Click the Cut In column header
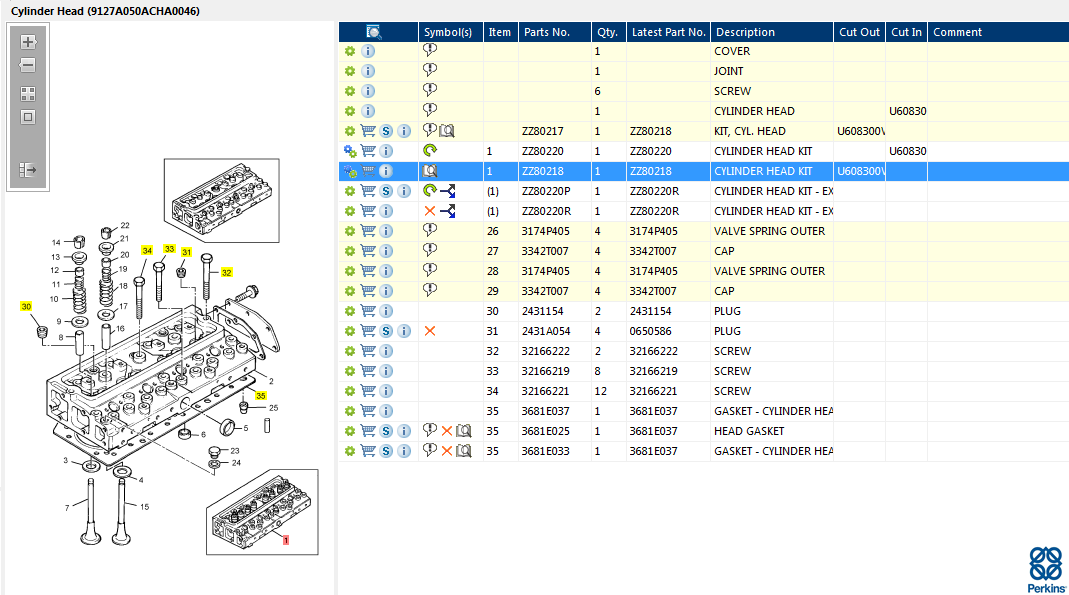 906,32
